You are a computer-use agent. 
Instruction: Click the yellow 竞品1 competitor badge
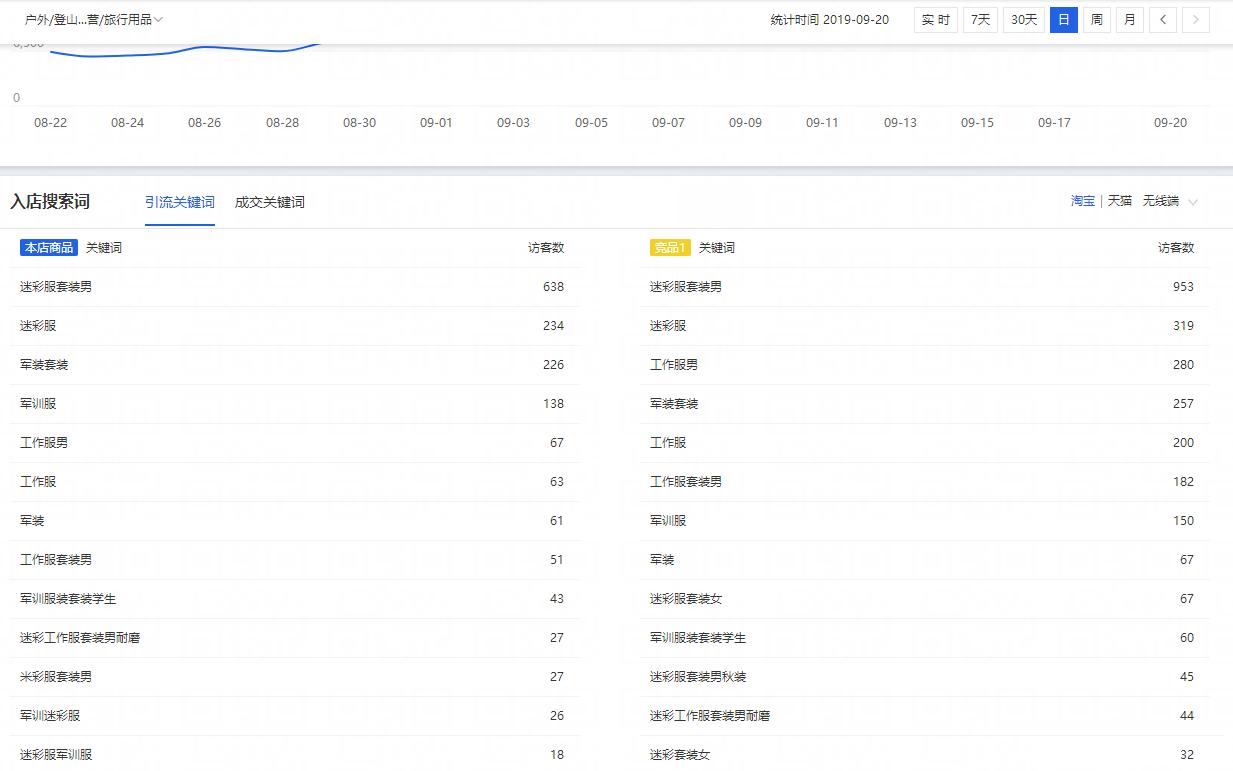[669, 247]
